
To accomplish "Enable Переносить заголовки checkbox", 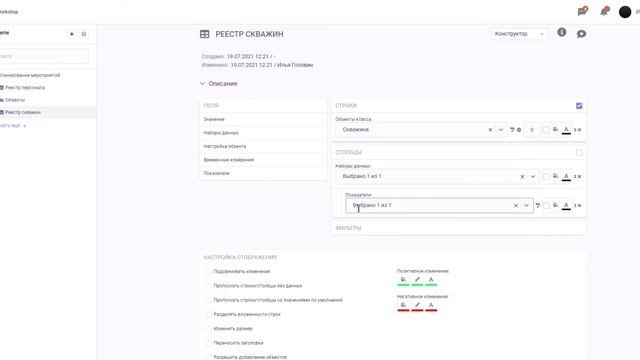I will 209,343.
